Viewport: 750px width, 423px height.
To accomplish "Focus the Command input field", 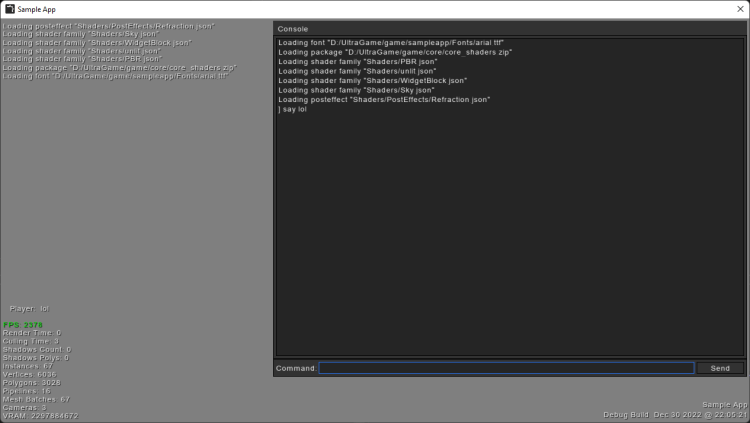I will click(506, 368).
